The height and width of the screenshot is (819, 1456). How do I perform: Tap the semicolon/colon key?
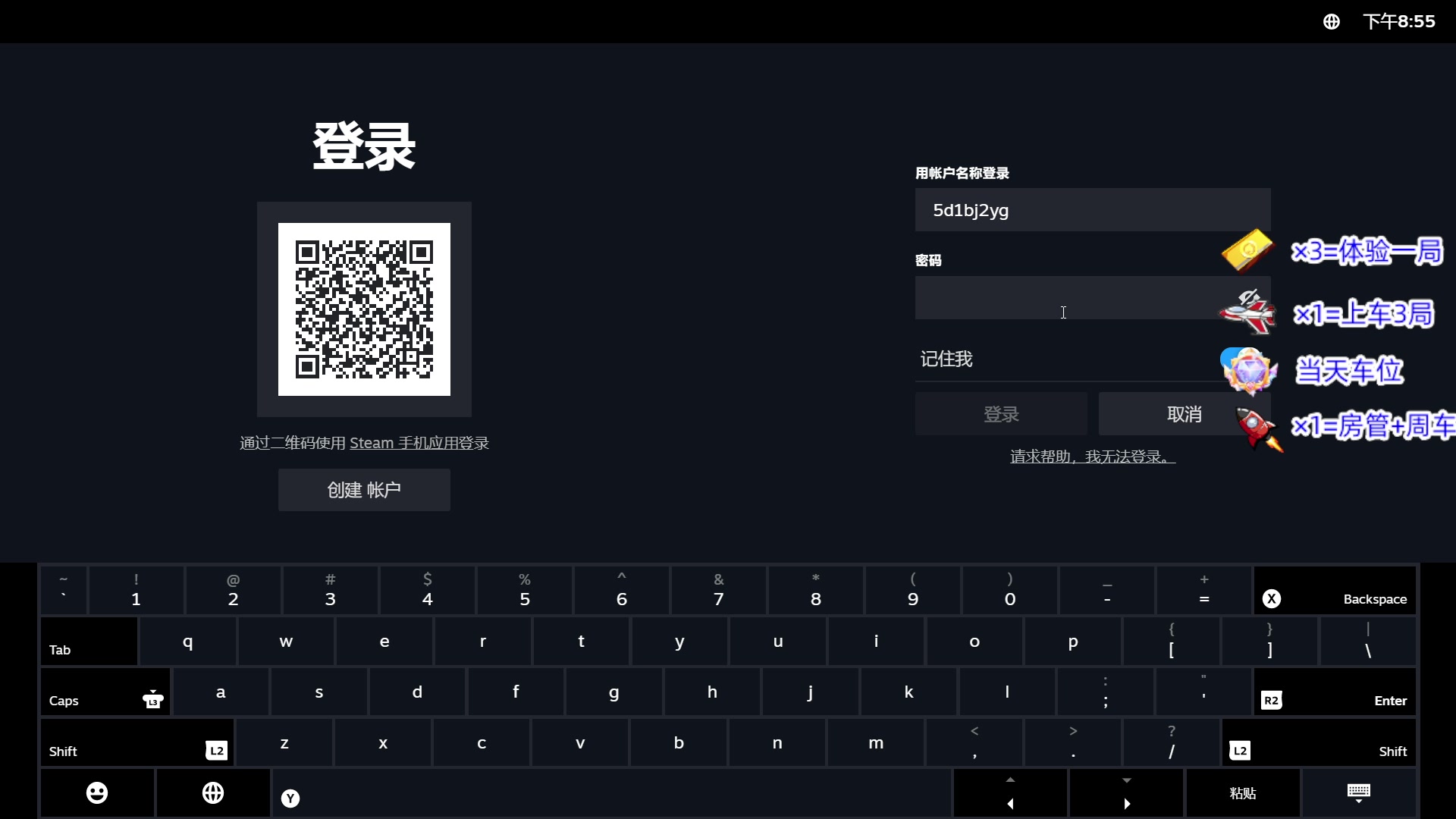pyautogui.click(x=1106, y=692)
